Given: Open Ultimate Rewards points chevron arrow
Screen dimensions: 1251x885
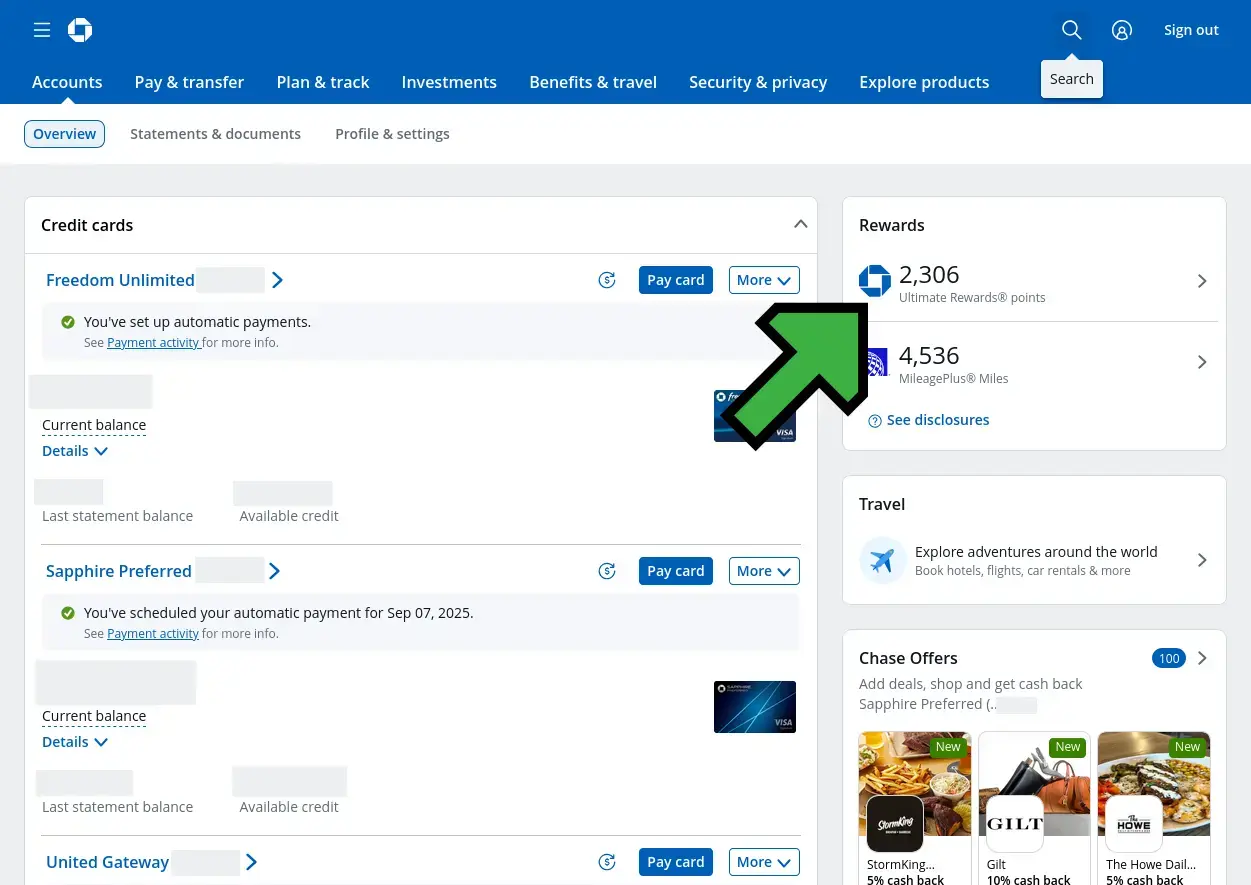Looking at the screenshot, I should coord(1202,282).
